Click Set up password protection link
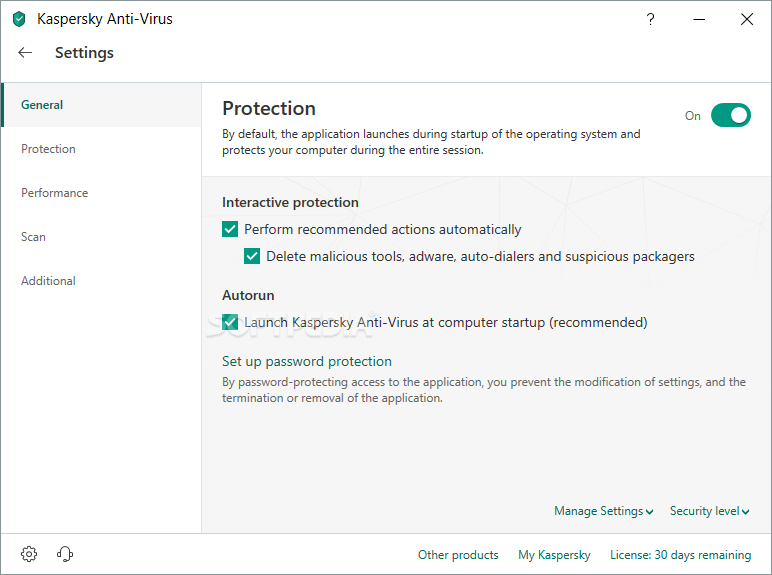Screen dimensions: 772x575 coord(307,361)
